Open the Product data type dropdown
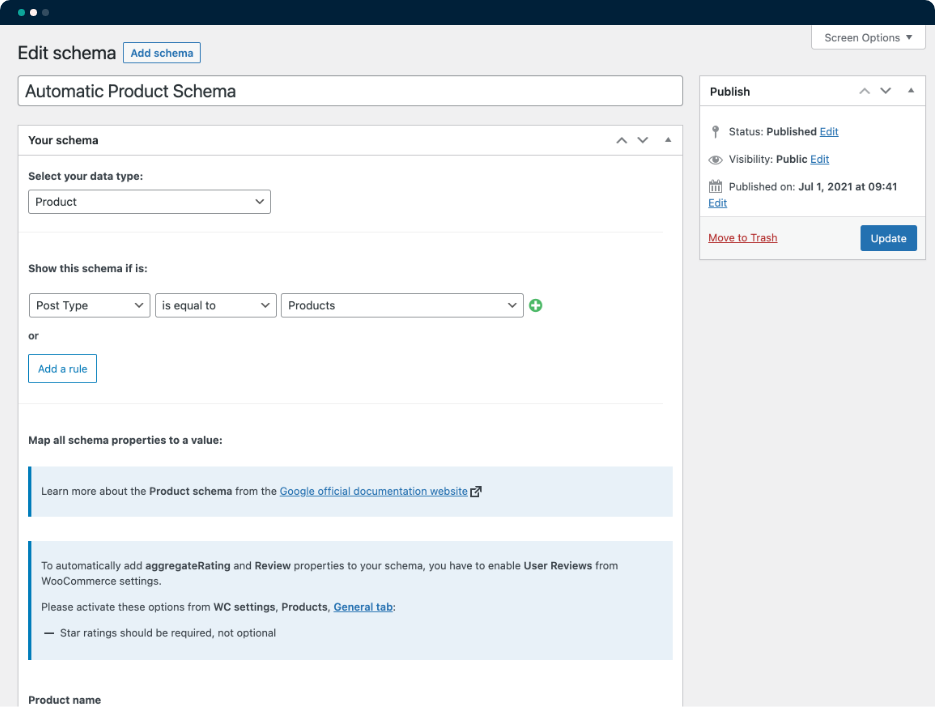 click(149, 202)
